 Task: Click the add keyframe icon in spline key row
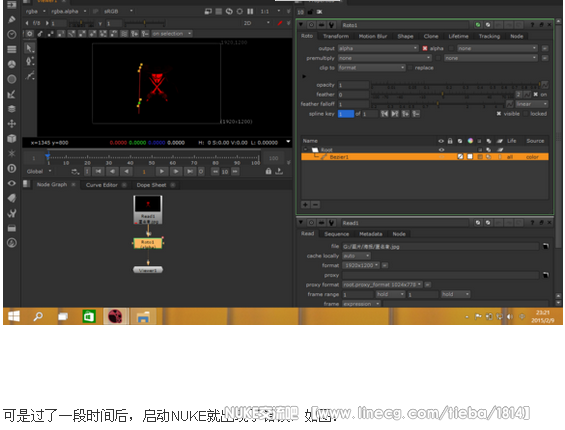coord(405,114)
